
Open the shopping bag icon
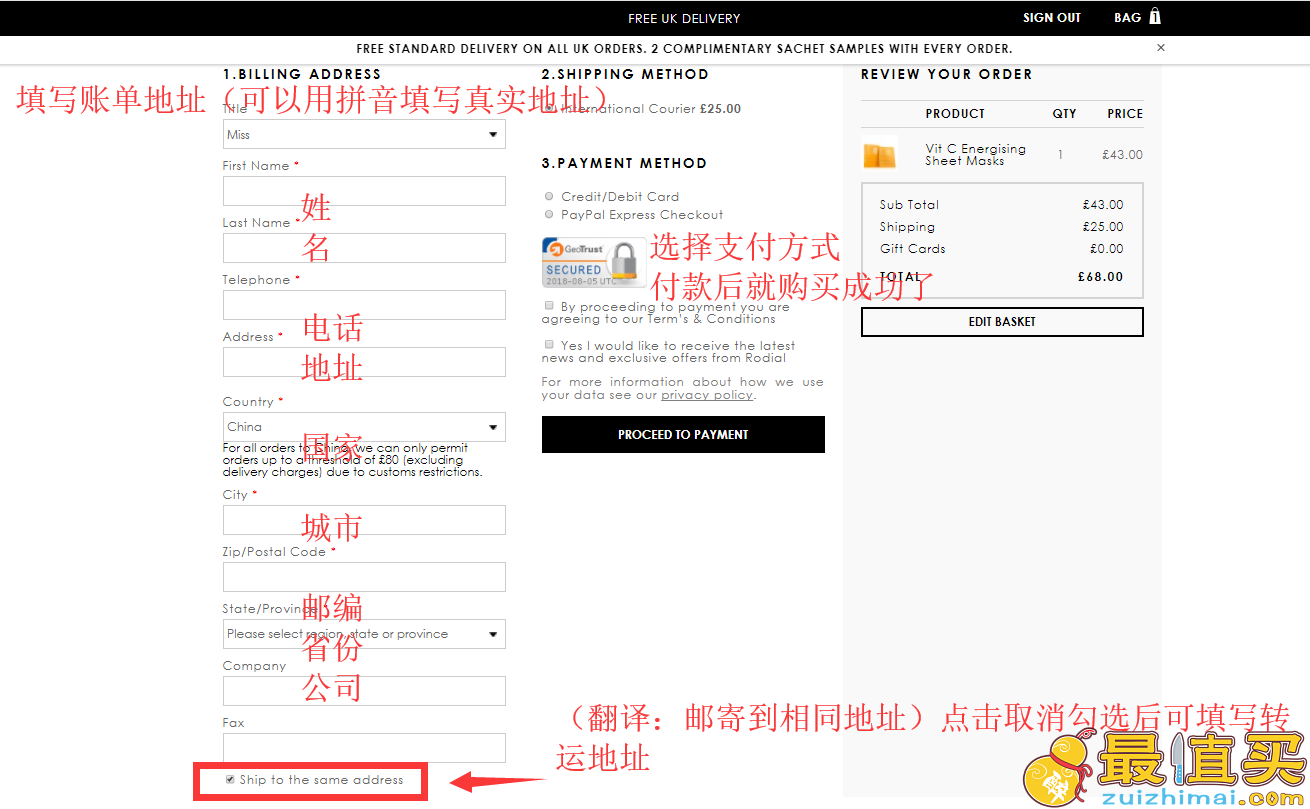click(1155, 17)
